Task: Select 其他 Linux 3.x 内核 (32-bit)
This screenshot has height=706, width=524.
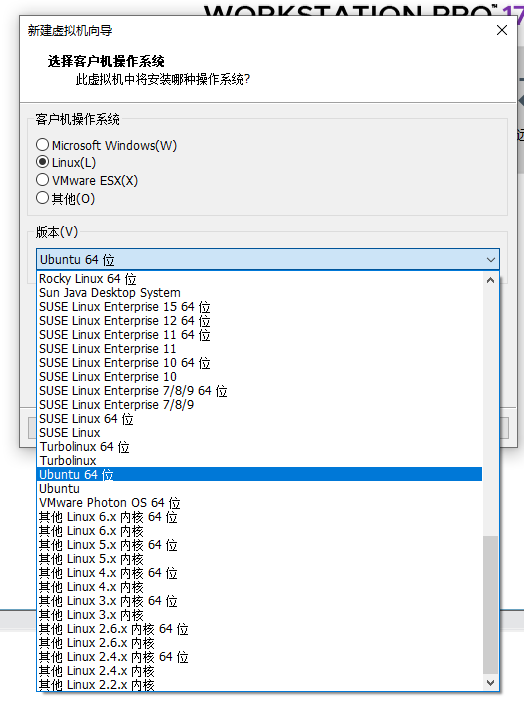Action: (260, 614)
